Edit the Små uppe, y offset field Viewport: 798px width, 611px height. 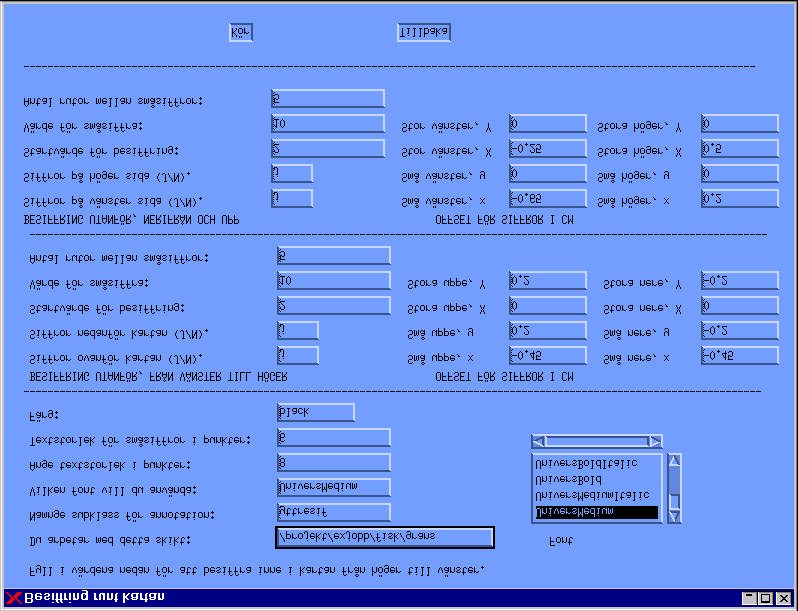(548, 331)
